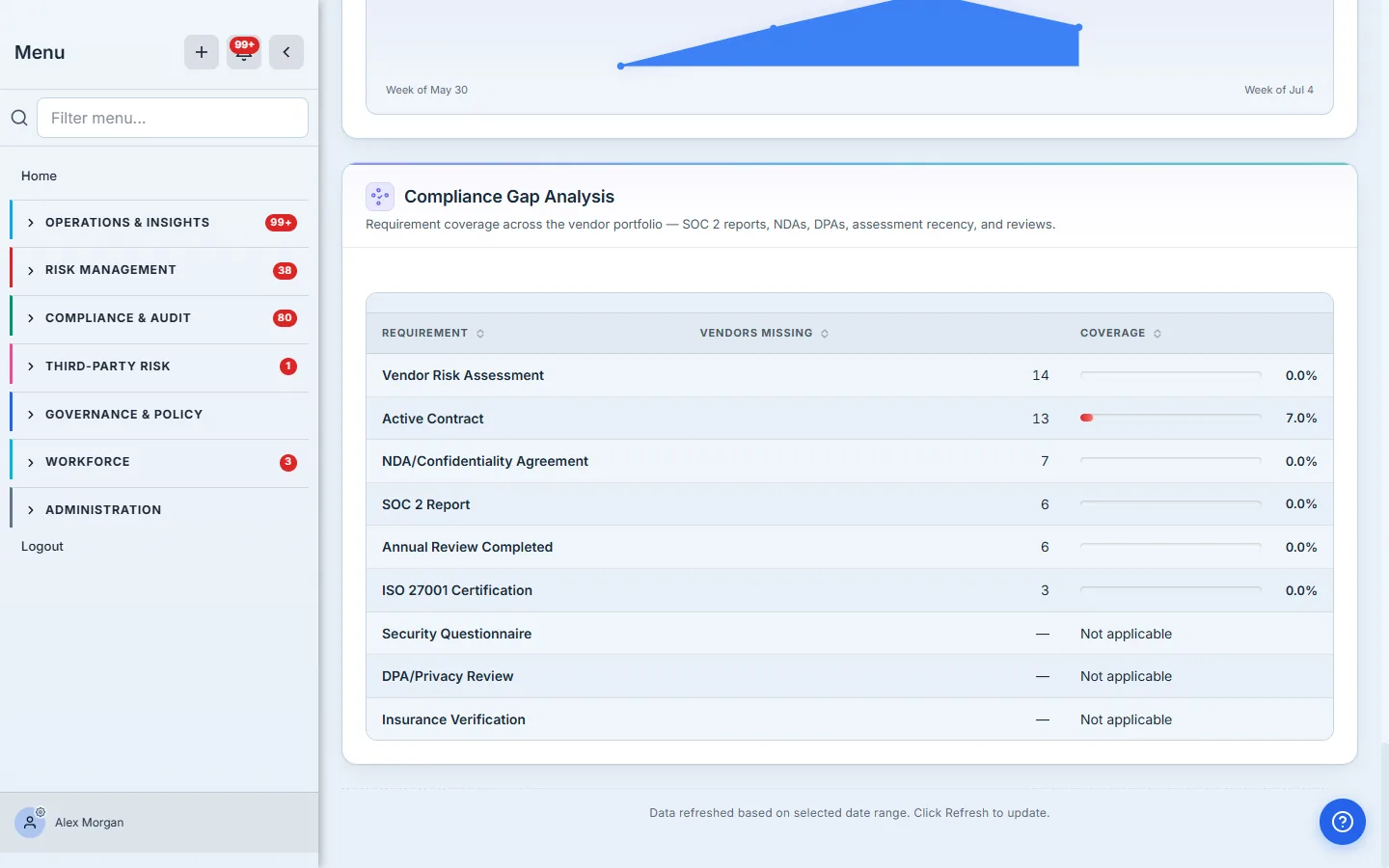
Task: Sort by Vendors Missing column sort icon
Action: tap(825, 334)
